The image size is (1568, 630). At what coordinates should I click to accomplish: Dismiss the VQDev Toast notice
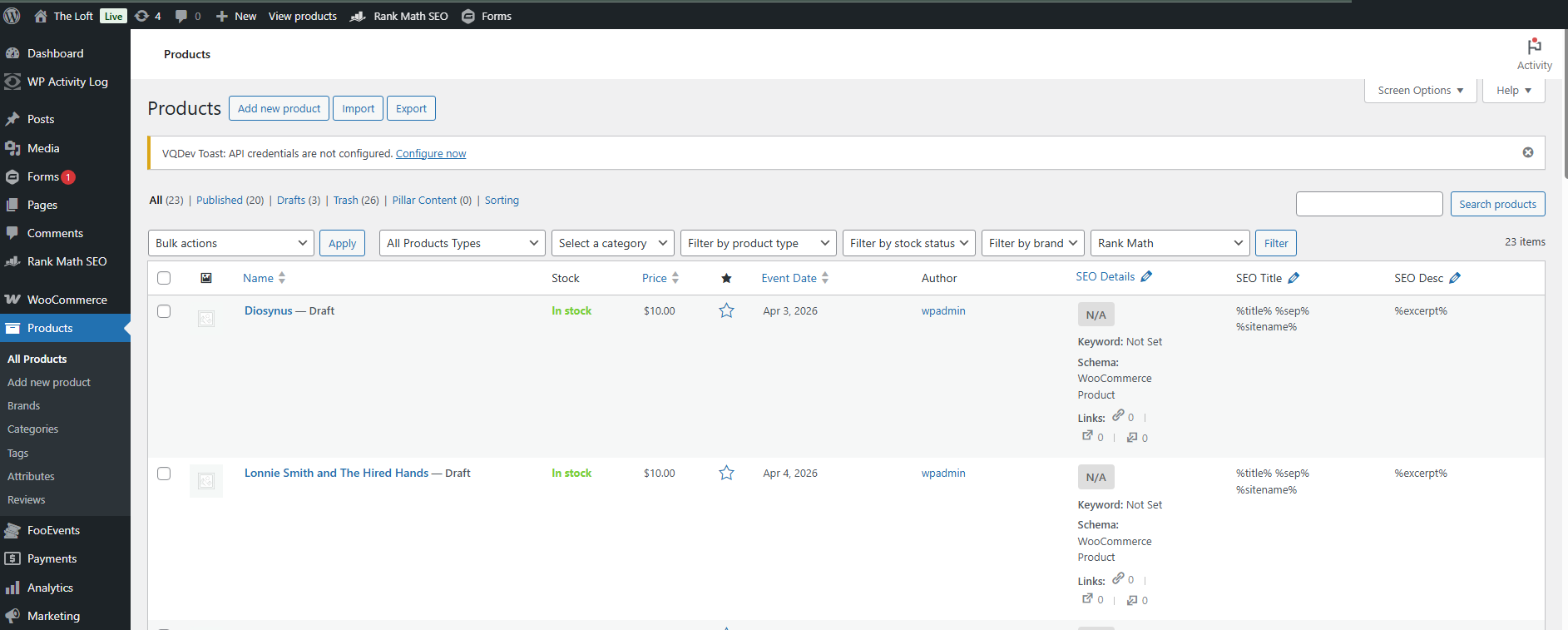click(x=1528, y=152)
